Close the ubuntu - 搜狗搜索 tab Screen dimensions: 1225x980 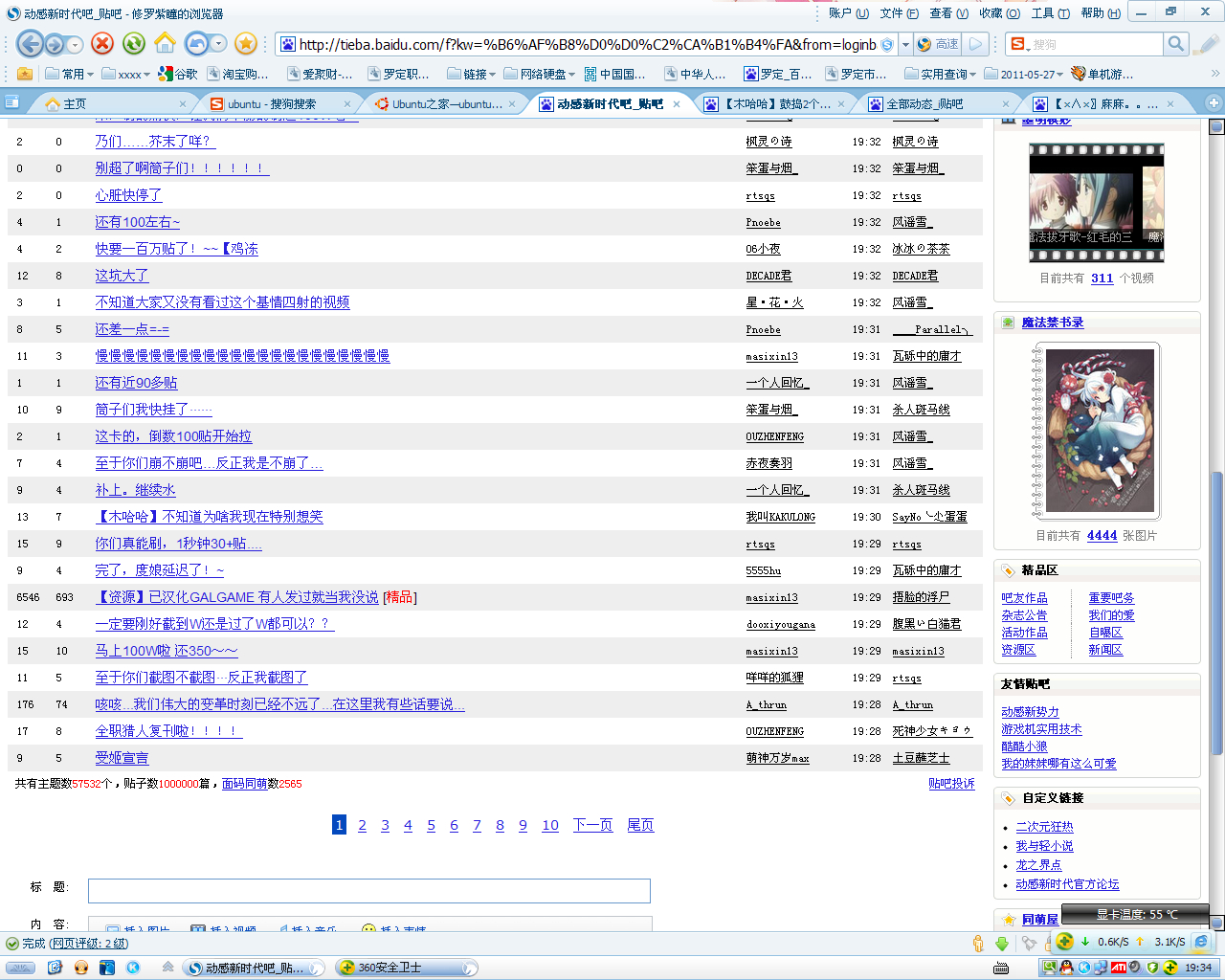click(x=346, y=104)
